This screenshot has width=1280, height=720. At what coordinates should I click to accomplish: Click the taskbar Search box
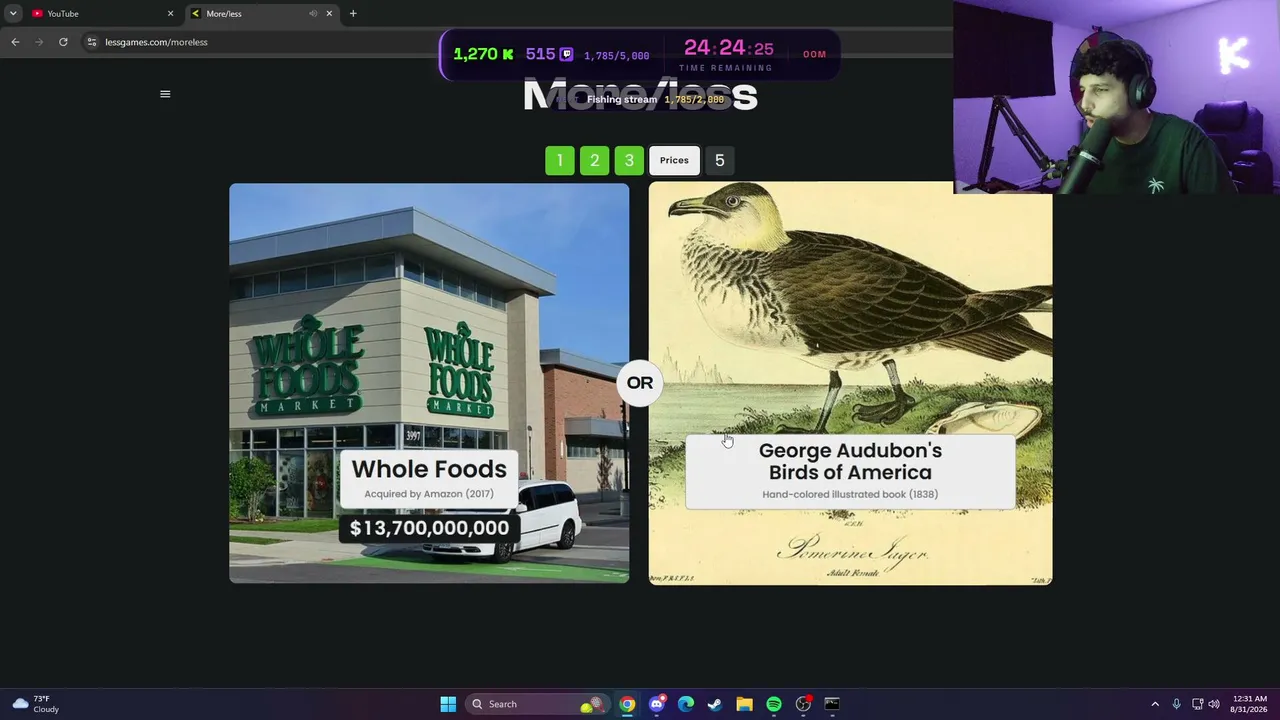[x=538, y=704]
